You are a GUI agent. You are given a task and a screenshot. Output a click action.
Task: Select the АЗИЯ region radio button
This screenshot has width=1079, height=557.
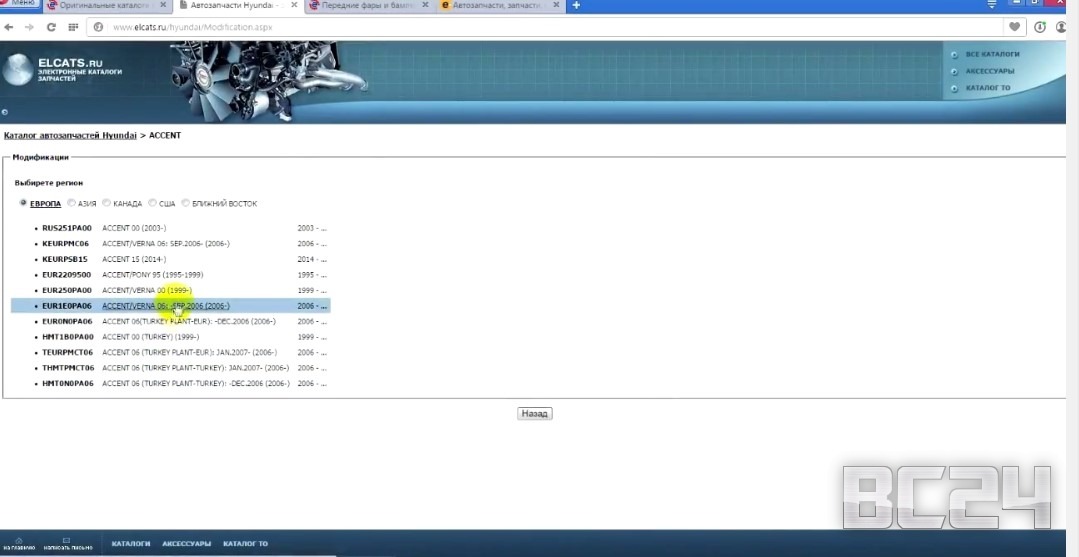click(x=72, y=203)
